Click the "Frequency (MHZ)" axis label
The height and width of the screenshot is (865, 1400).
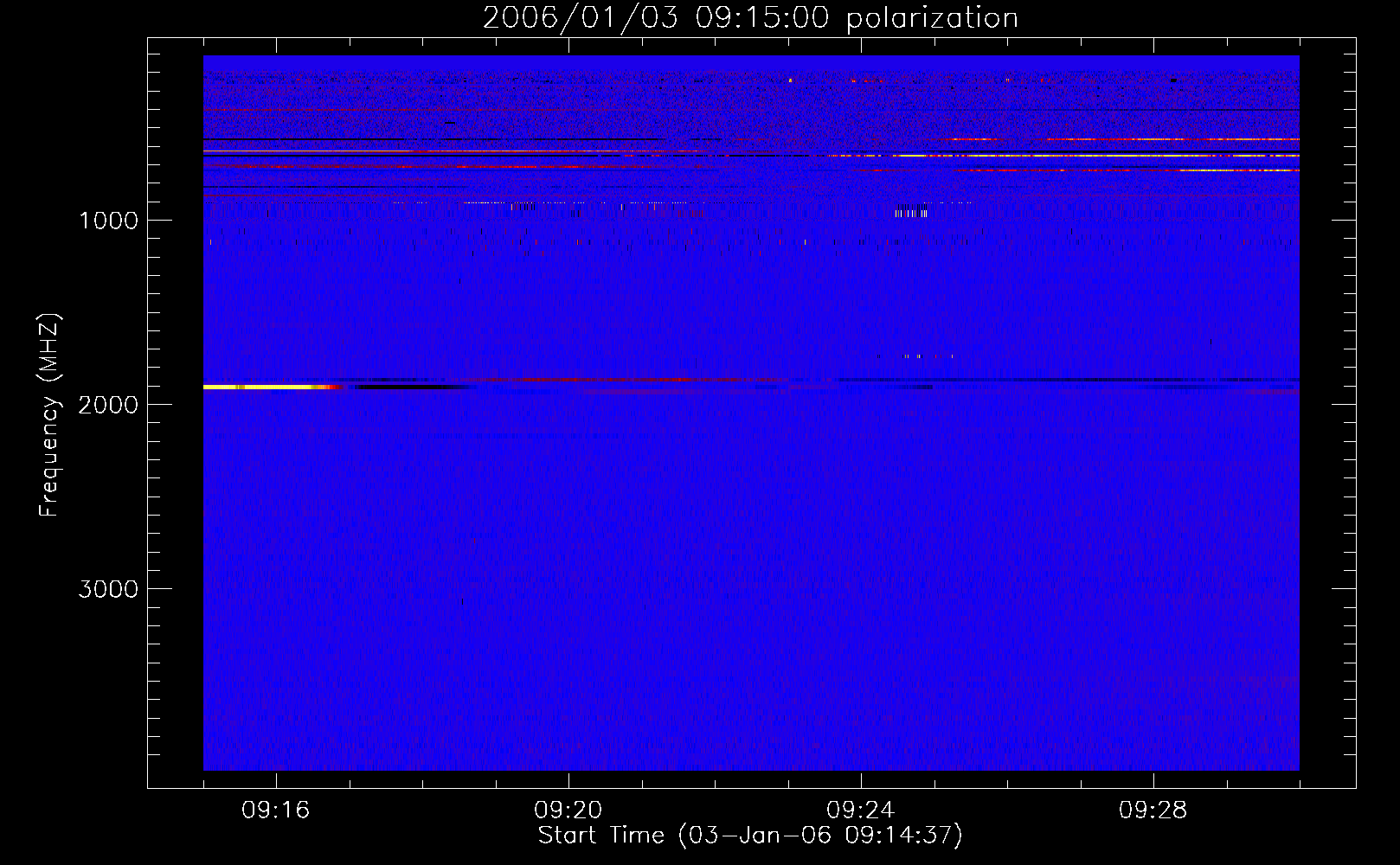point(50,415)
